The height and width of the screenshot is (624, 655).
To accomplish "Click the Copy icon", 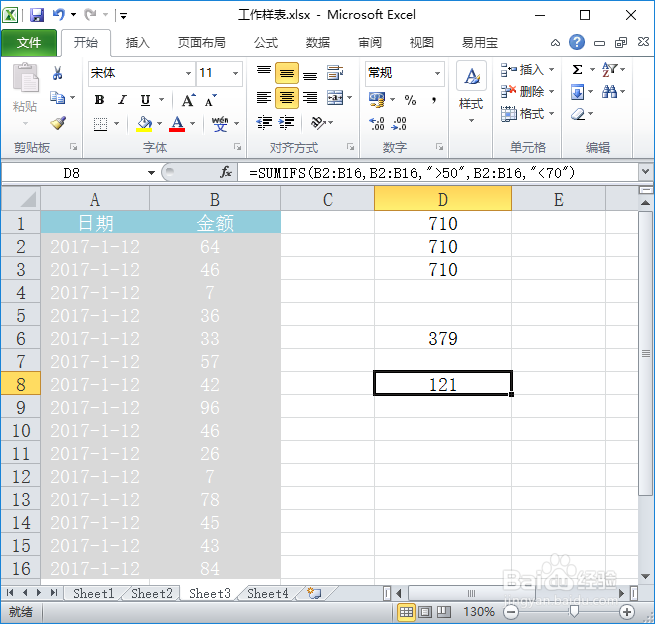I will (57, 98).
